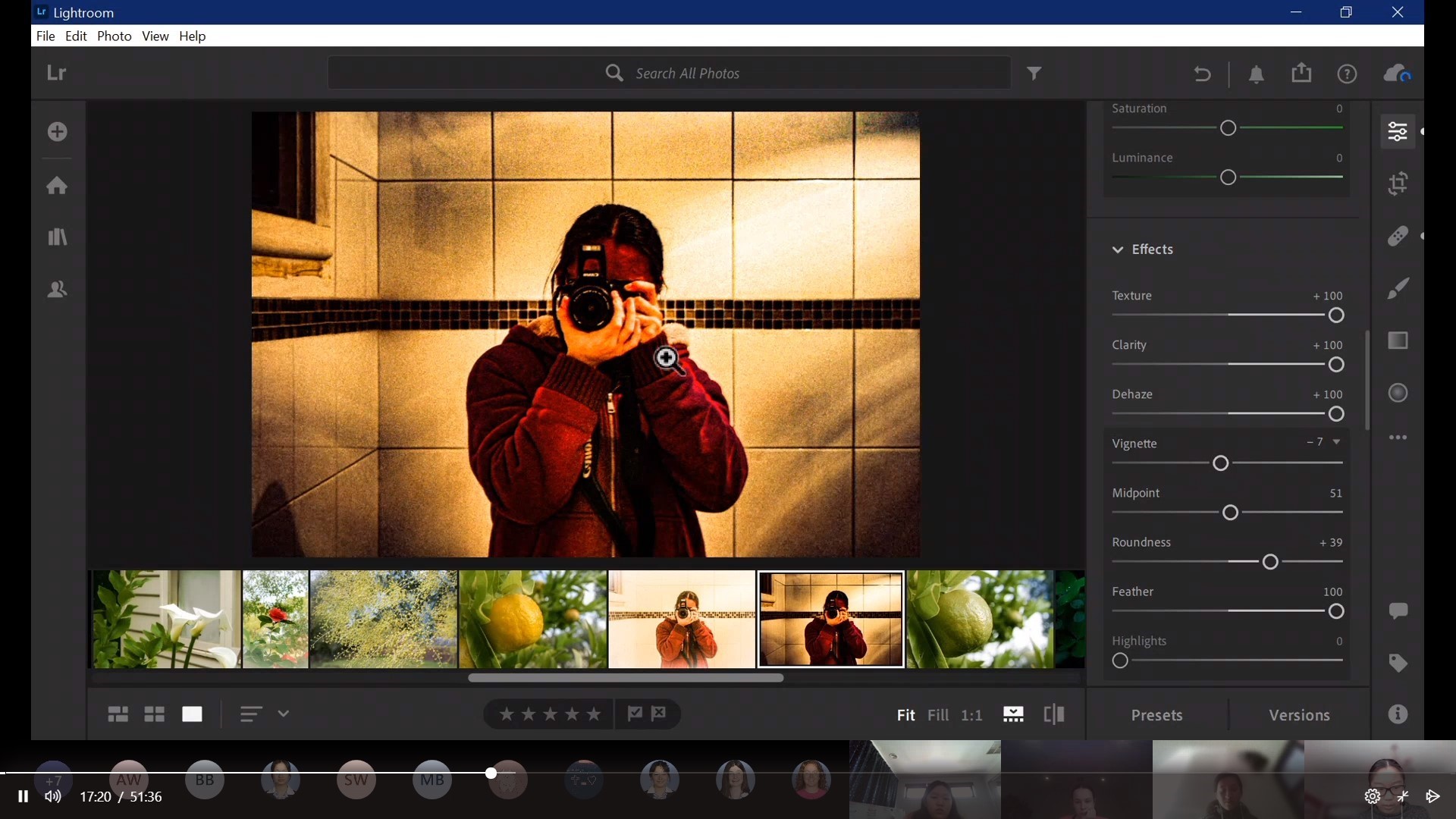Open the comments speech bubble icon
This screenshot has width=1456, height=819.
coord(1398,611)
